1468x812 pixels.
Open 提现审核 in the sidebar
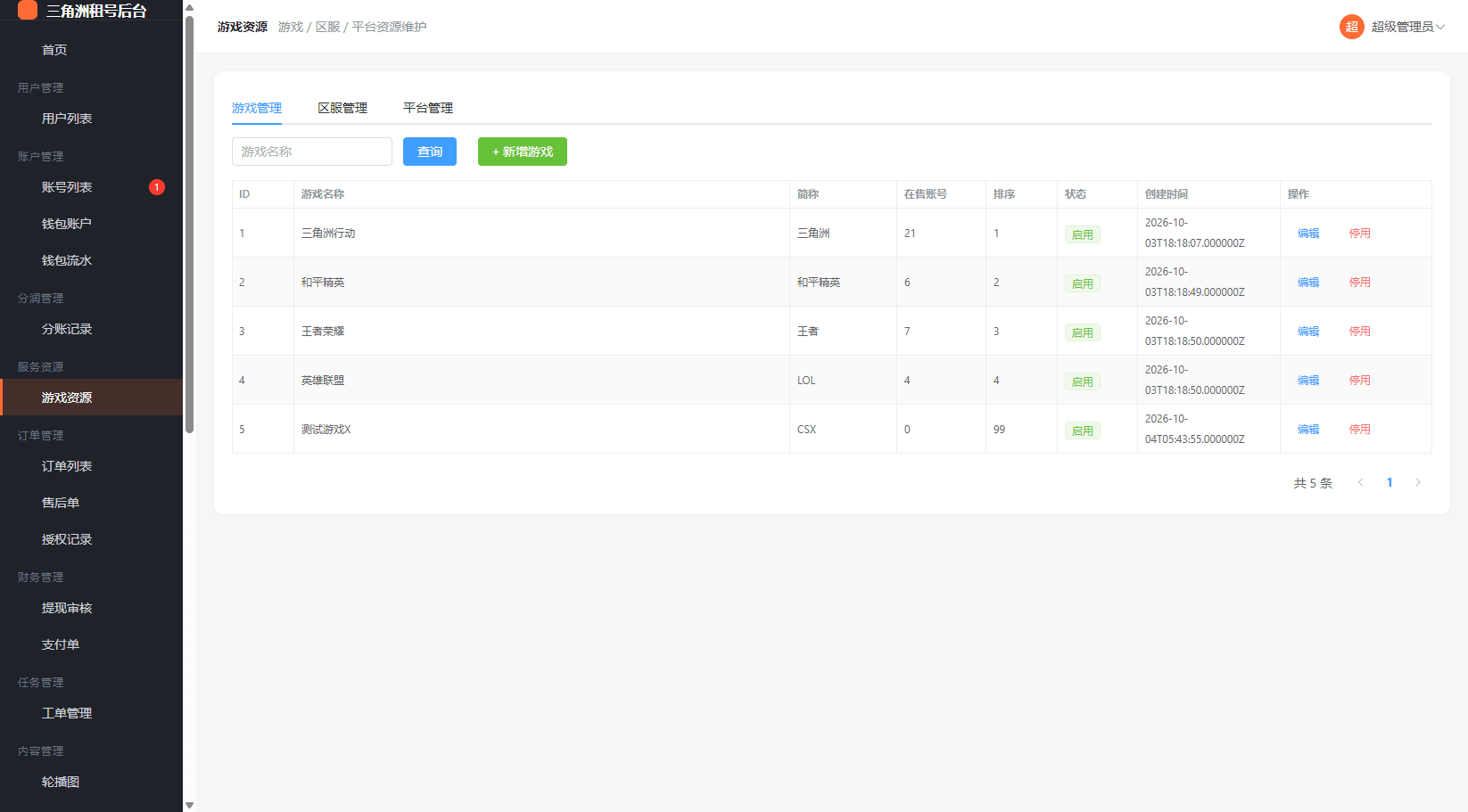pyautogui.click(x=91, y=608)
